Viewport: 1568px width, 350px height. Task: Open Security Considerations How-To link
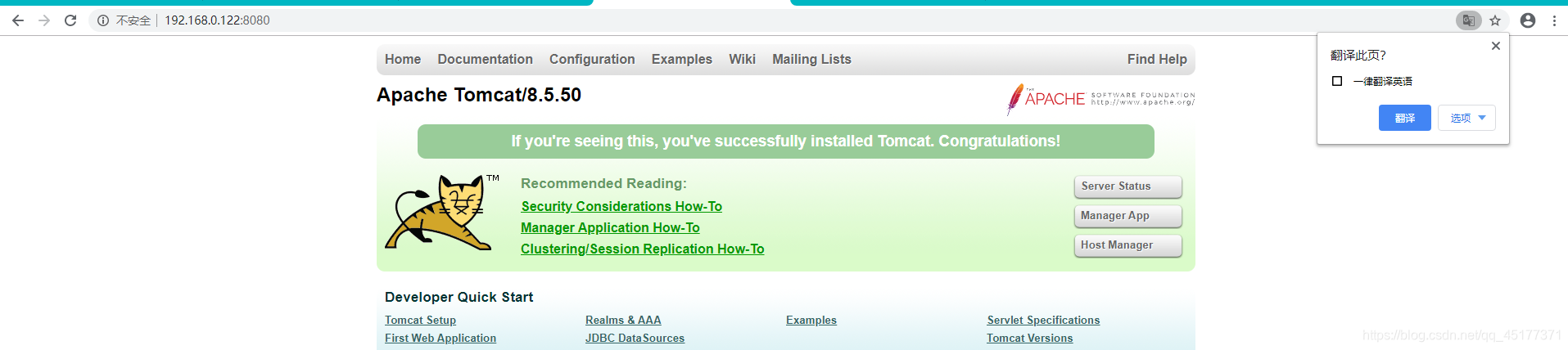621,207
